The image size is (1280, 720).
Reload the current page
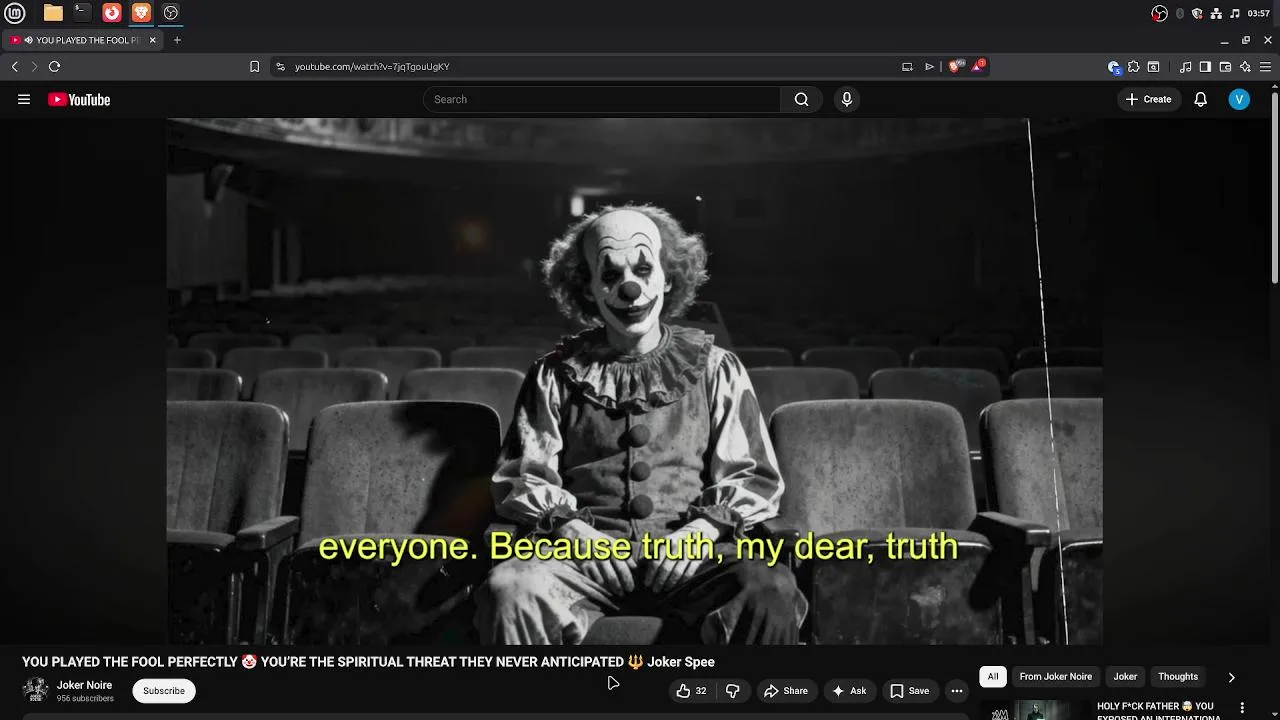[54, 66]
